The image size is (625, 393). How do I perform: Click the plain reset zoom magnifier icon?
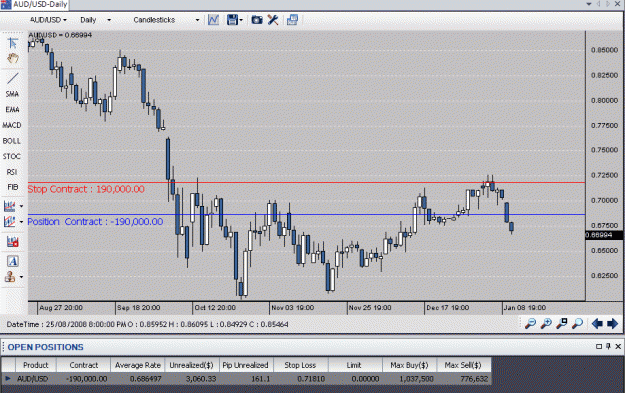[577, 323]
